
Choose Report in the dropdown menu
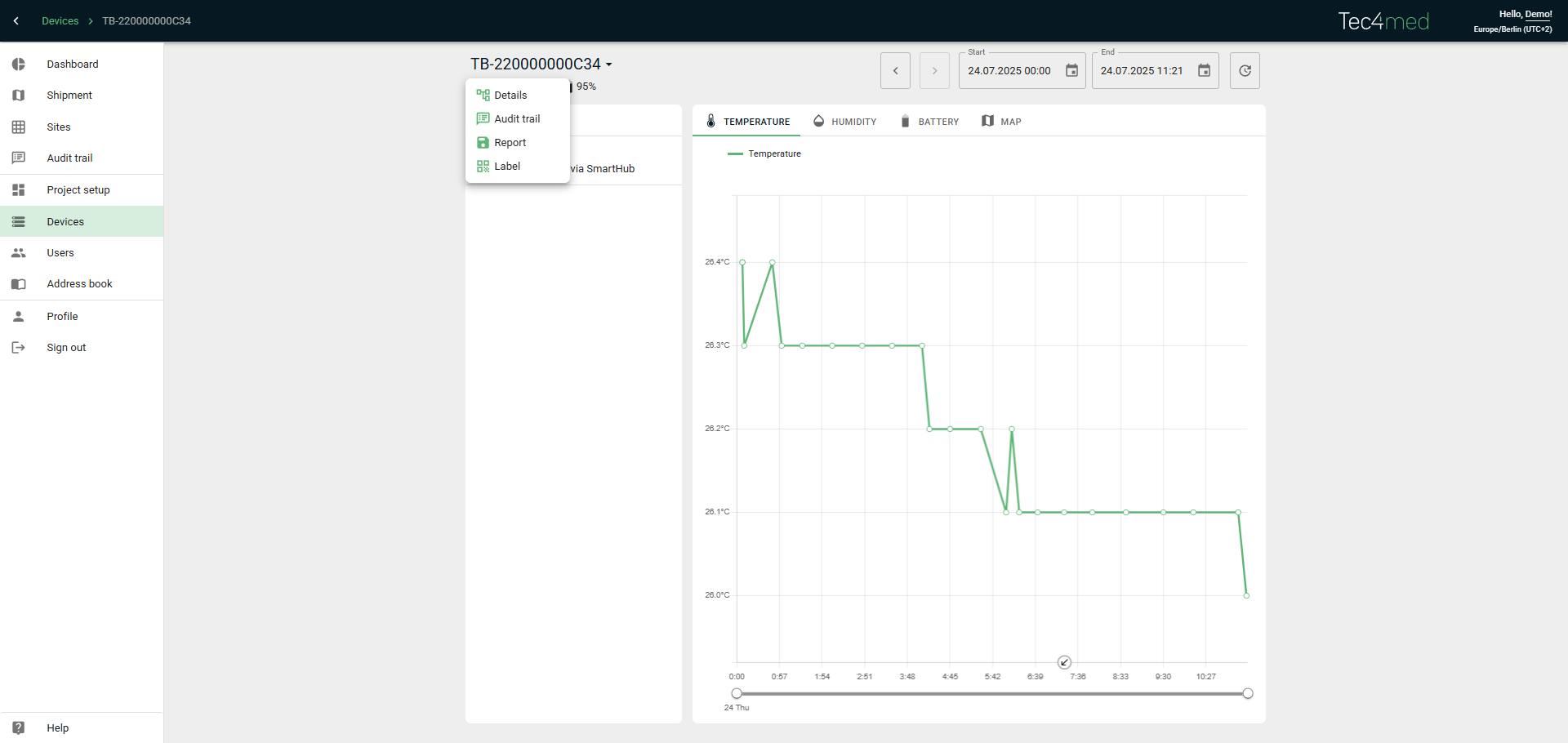point(510,143)
